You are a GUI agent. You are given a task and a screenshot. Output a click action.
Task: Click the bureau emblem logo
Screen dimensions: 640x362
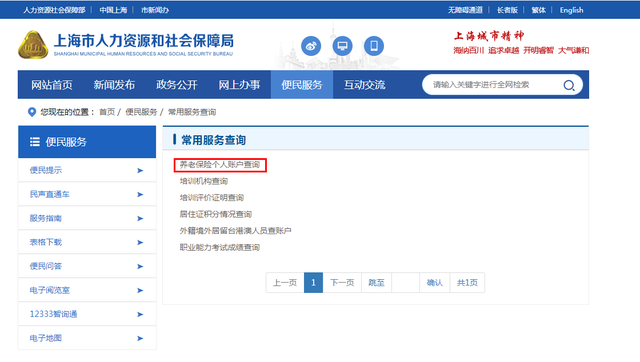coord(33,45)
